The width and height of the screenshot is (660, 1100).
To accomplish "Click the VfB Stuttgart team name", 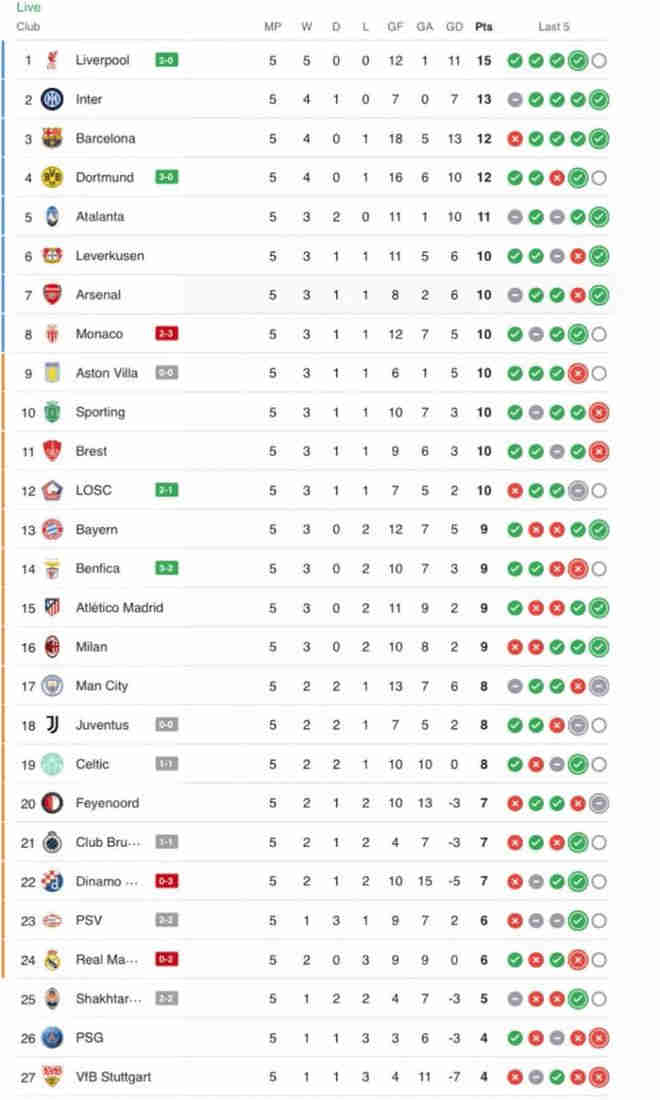I will [x=113, y=1077].
